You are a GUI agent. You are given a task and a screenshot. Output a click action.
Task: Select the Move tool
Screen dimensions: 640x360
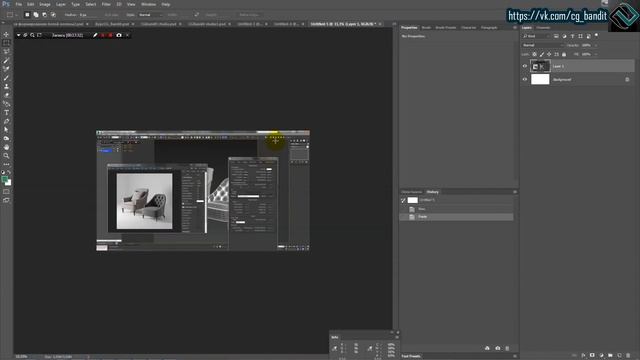pos(6,35)
